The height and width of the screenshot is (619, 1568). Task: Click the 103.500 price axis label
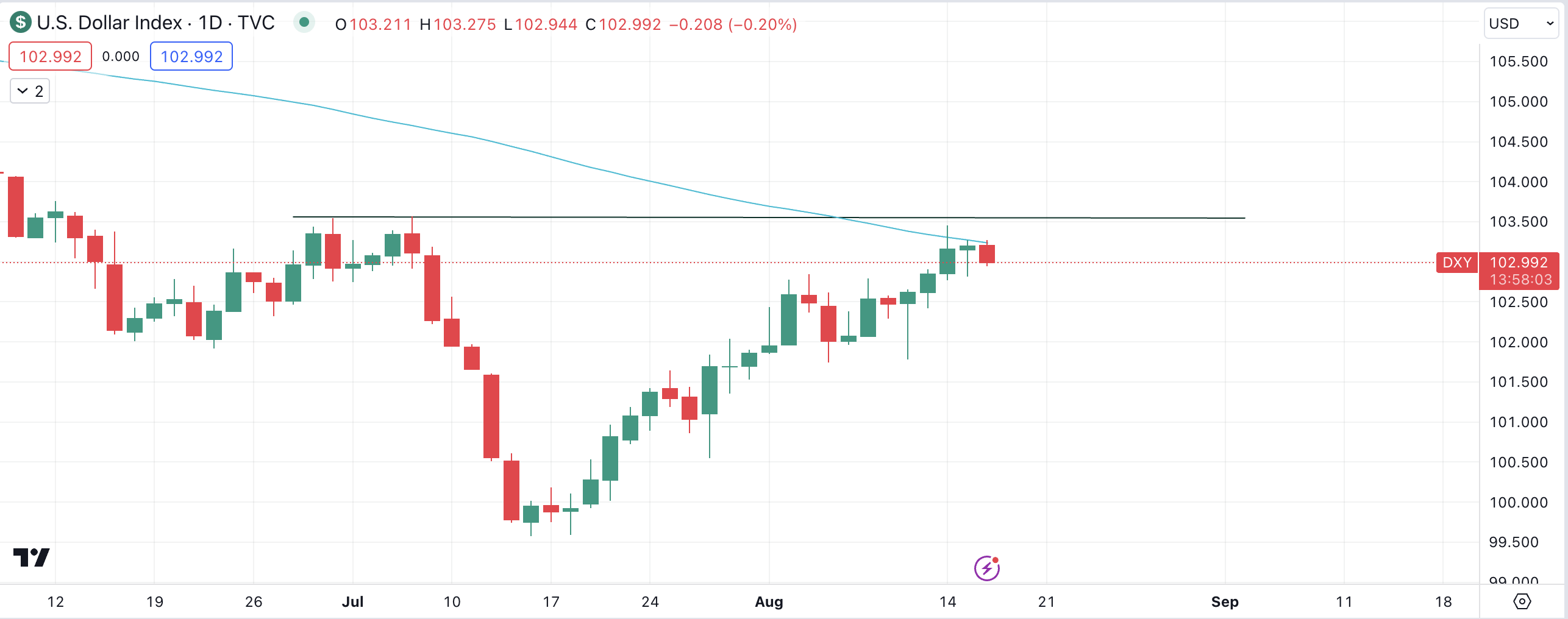tap(1519, 222)
